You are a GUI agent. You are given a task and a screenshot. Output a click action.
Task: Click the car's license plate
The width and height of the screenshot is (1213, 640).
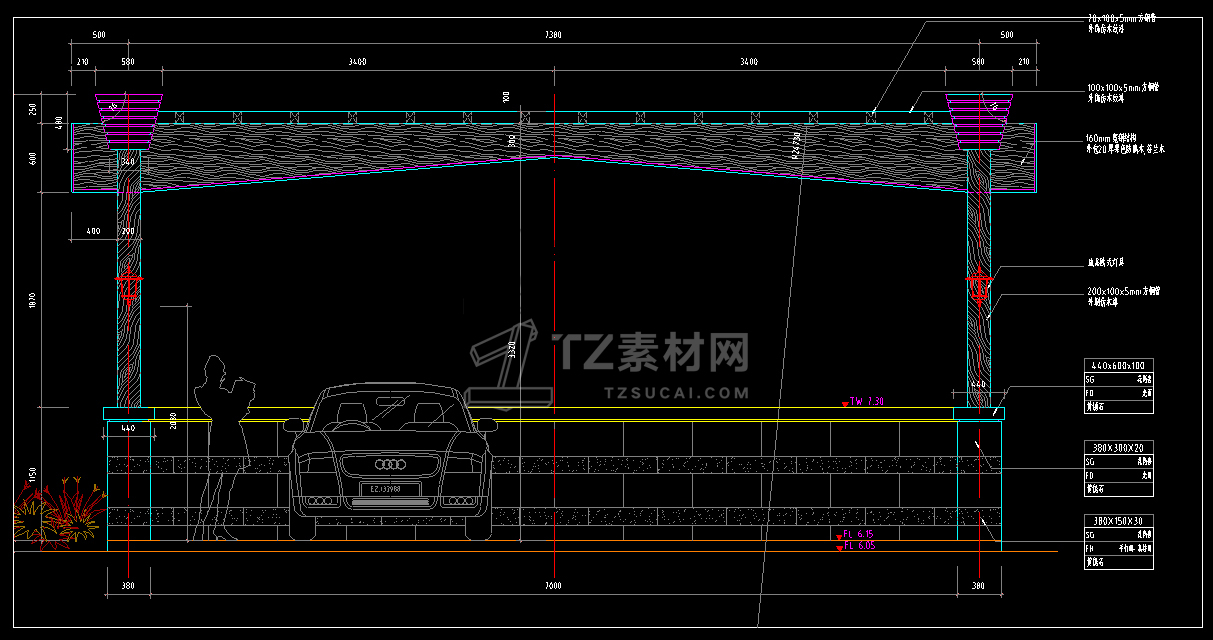(x=380, y=489)
